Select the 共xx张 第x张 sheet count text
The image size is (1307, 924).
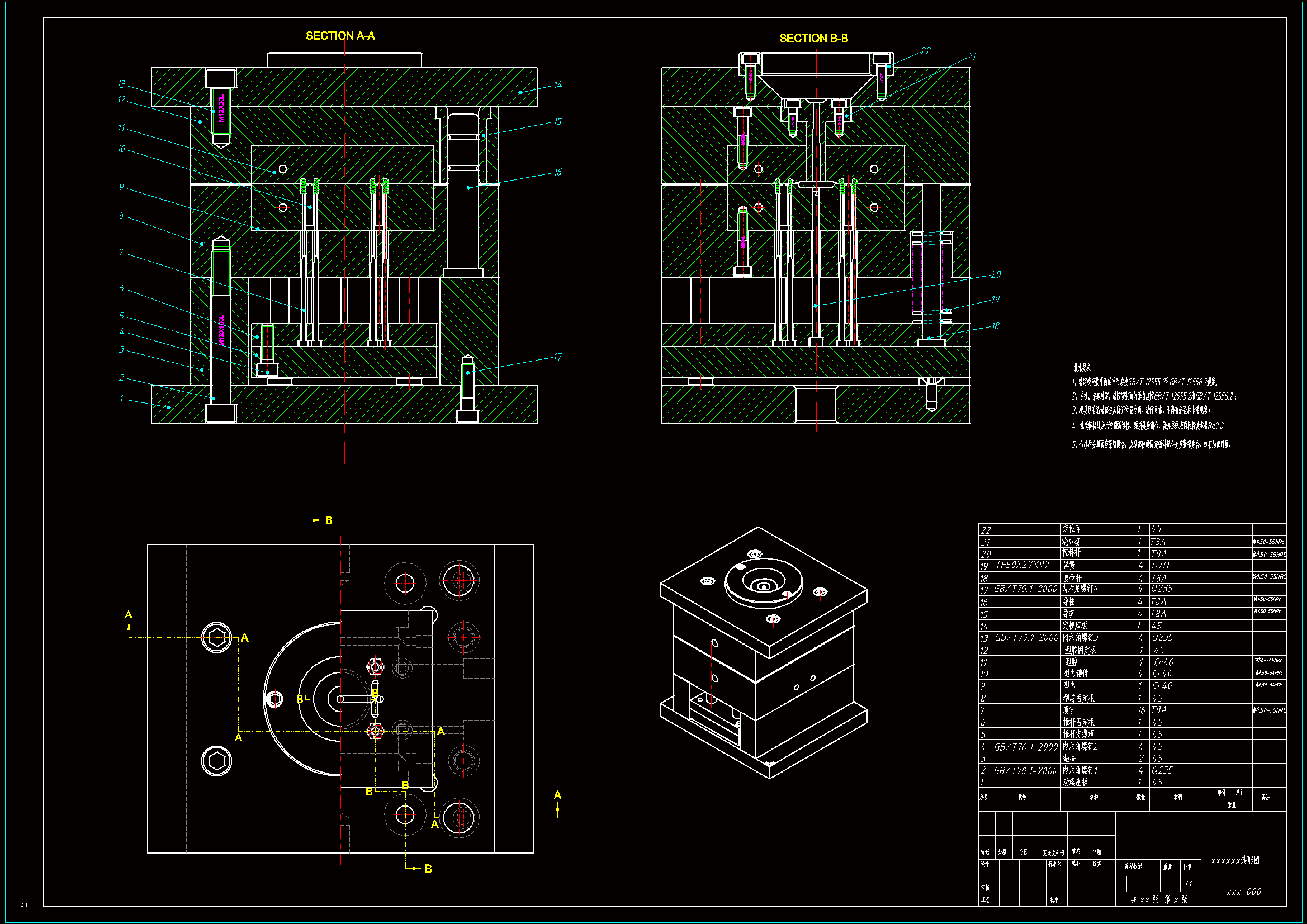coord(1158,899)
